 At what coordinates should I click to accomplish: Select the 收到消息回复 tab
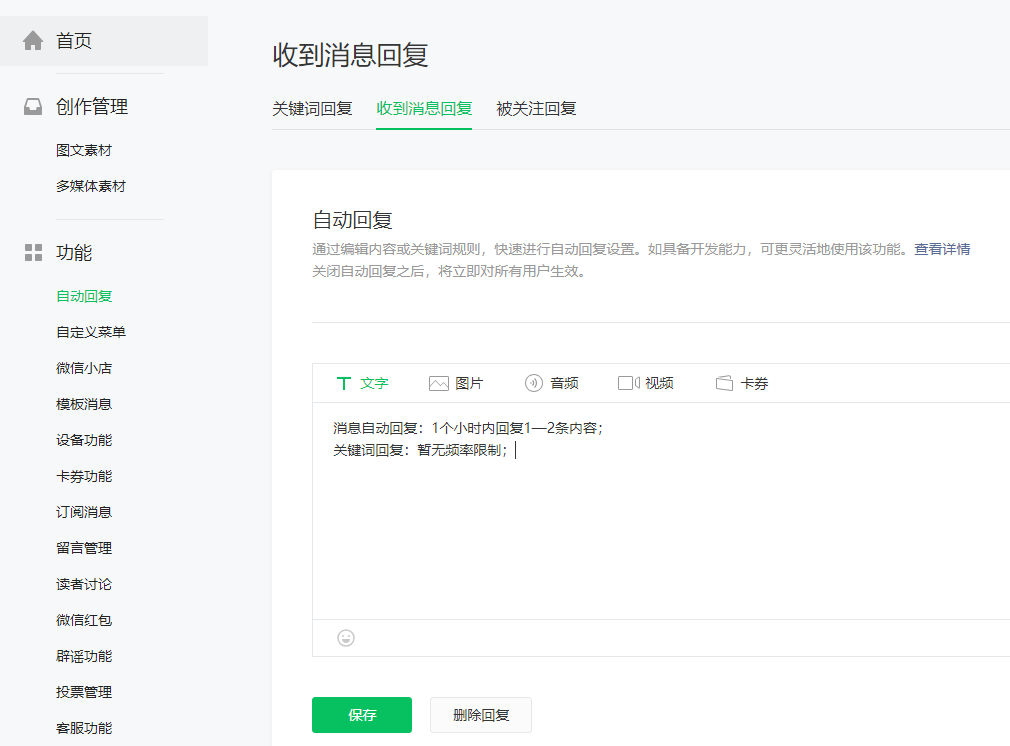point(424,108)
